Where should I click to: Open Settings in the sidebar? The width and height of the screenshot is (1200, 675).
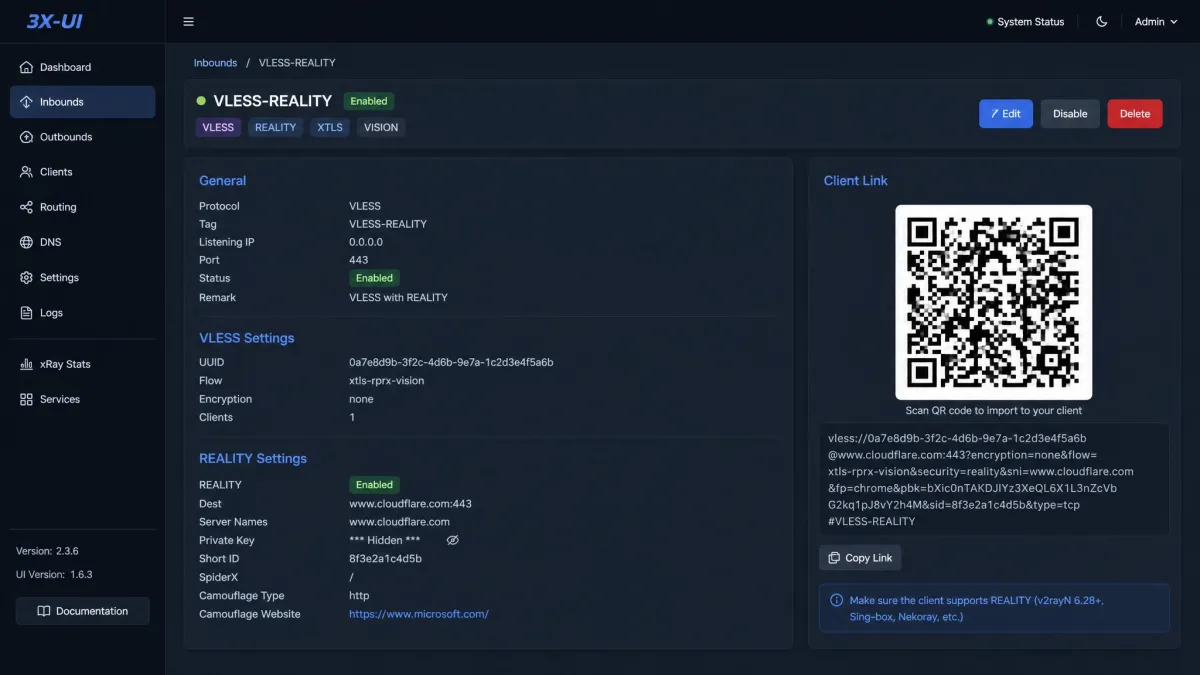pyautogui.click(x=83, y=277)
